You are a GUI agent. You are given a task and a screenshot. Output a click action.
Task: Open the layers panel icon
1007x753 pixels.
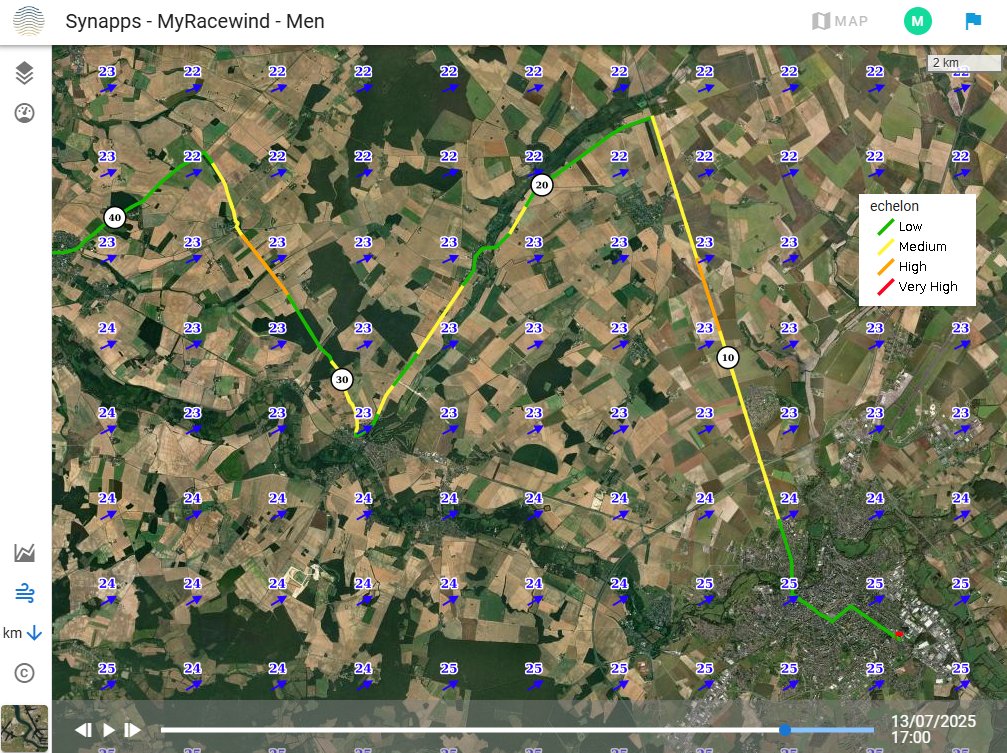pos(24,73)
